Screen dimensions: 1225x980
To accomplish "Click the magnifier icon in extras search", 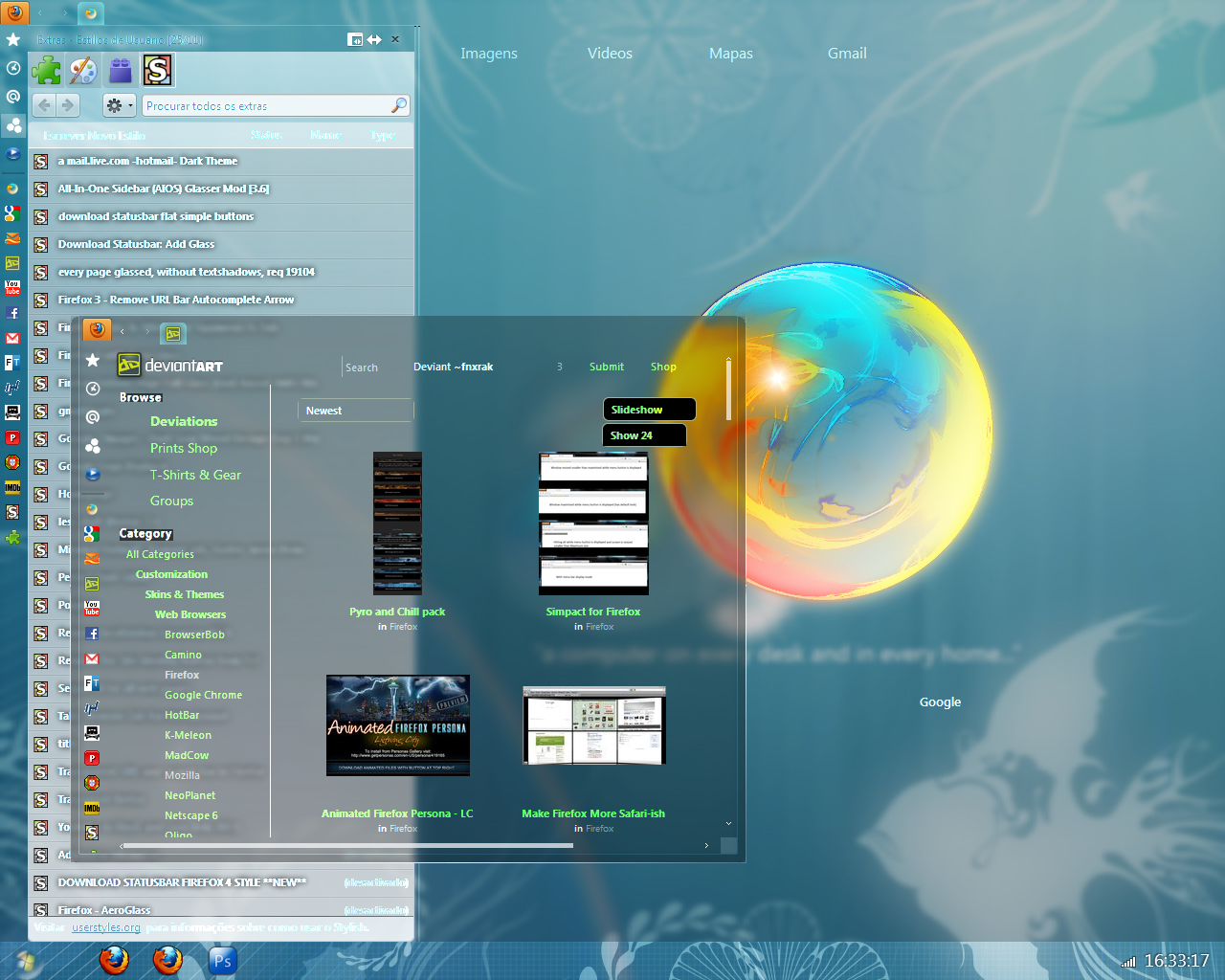I will click(x=399, y=105).
